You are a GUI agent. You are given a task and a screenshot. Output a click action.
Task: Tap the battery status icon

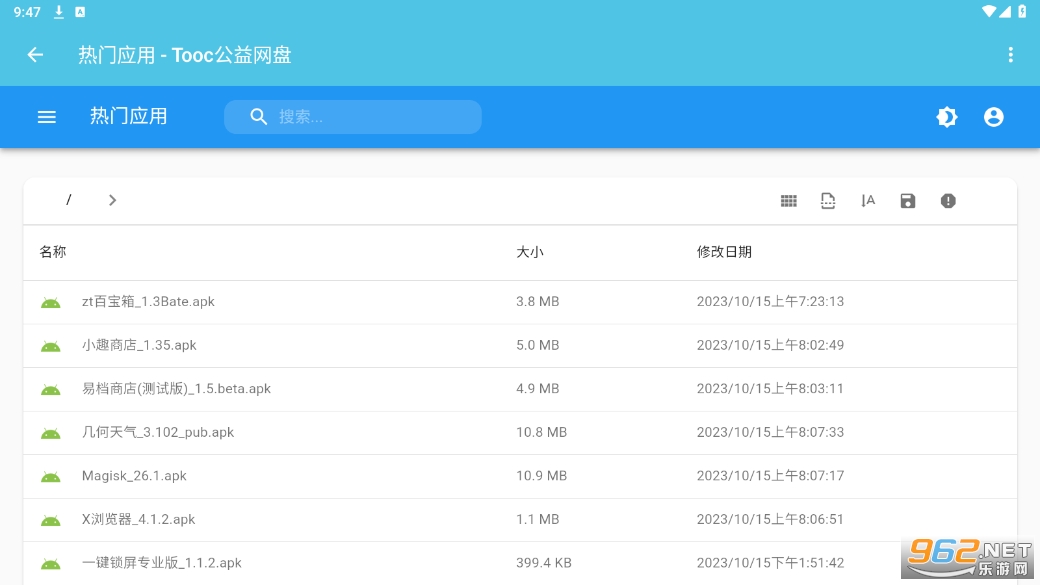(x=1022, y=11)
